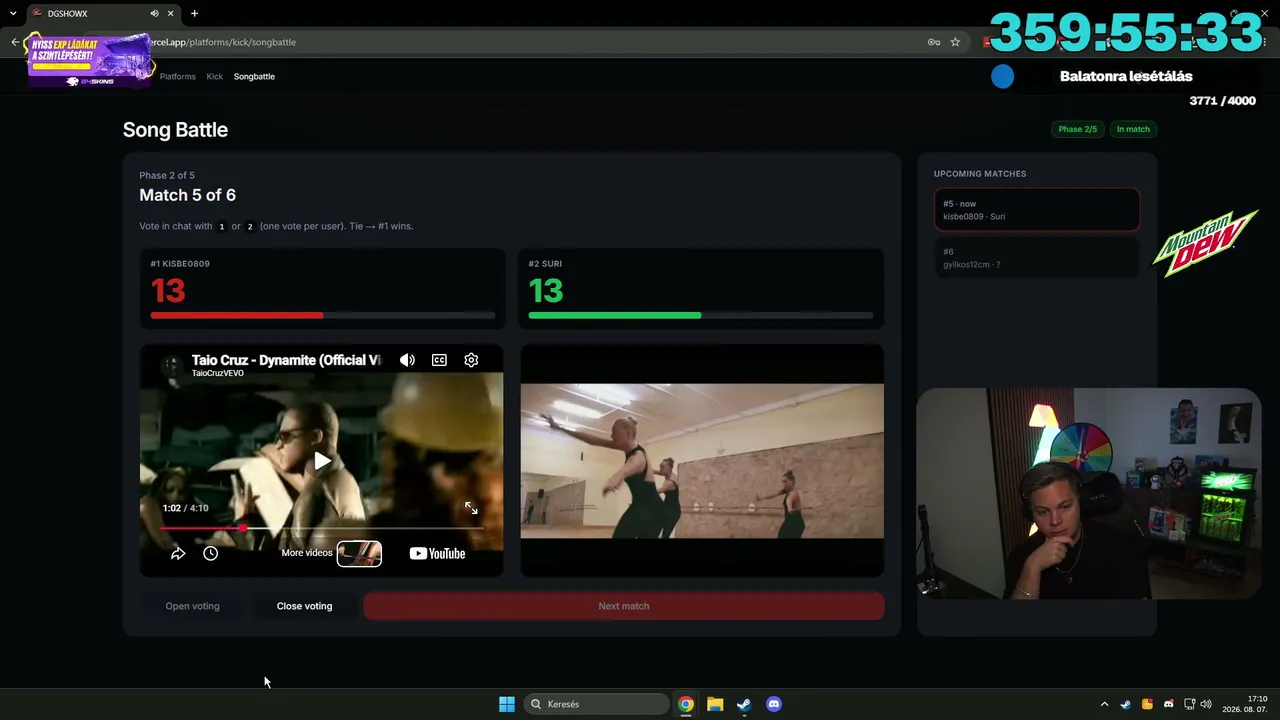The width and height of the screenshot is (1280, 720).
Task: Click the Song Battle page title
Action: coord(175,130)
